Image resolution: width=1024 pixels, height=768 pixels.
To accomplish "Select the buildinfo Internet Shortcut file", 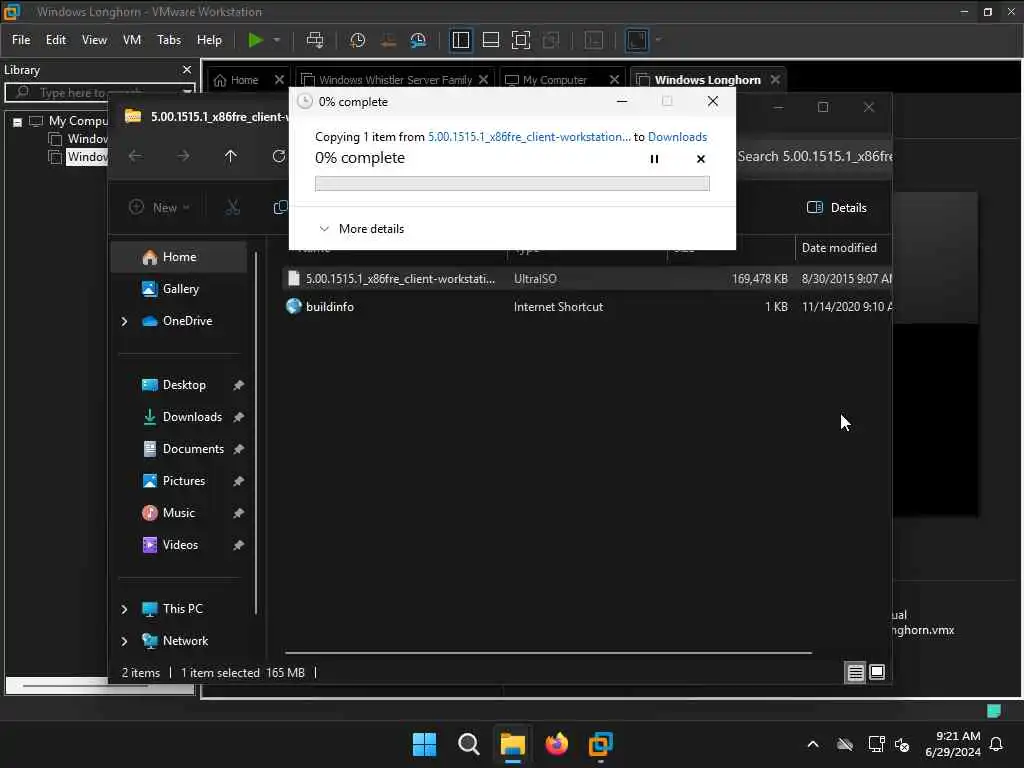I will pyautogui.click(x=588, y=307).
